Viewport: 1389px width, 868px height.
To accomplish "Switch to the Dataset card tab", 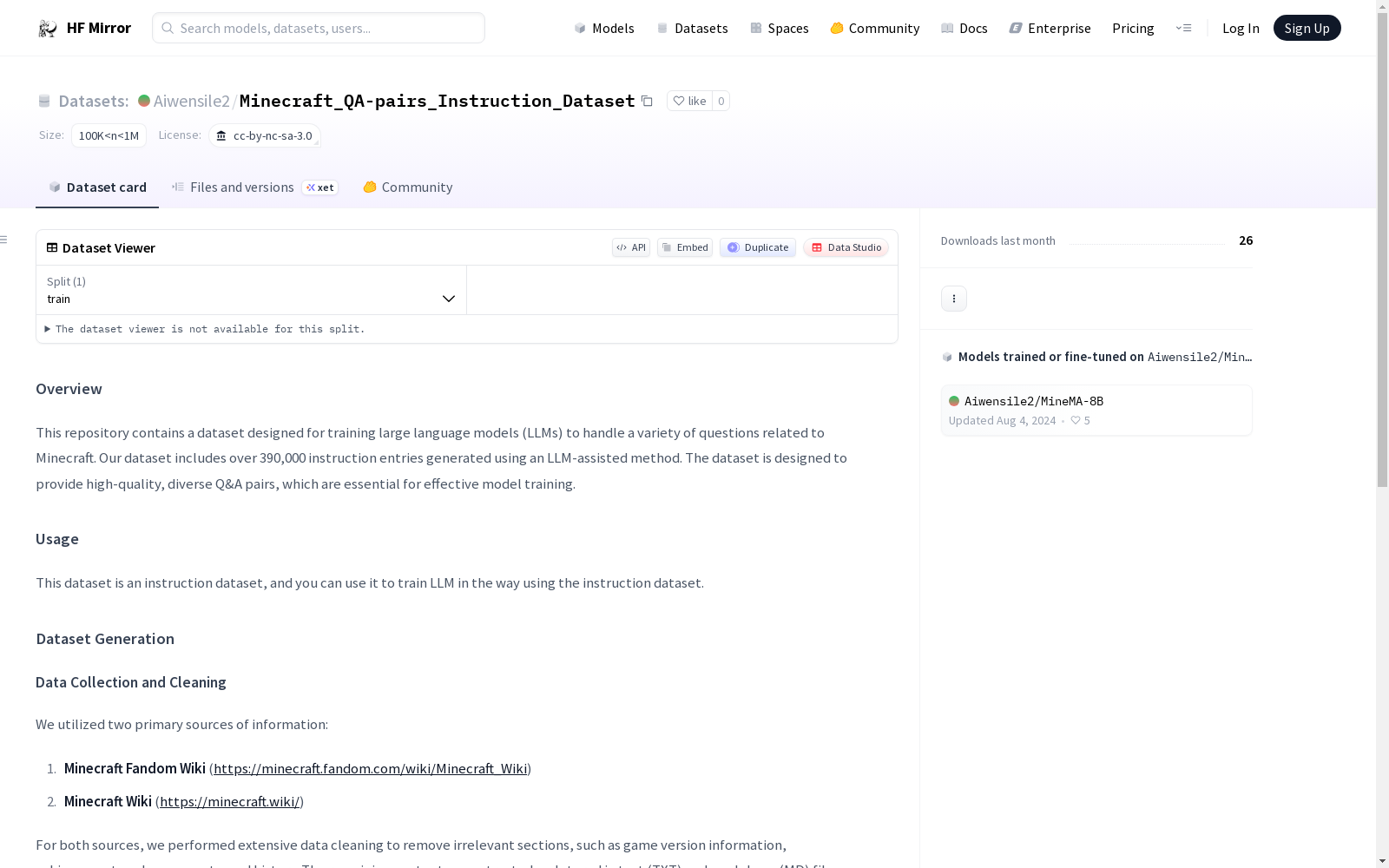I will (x=97, y=187).
